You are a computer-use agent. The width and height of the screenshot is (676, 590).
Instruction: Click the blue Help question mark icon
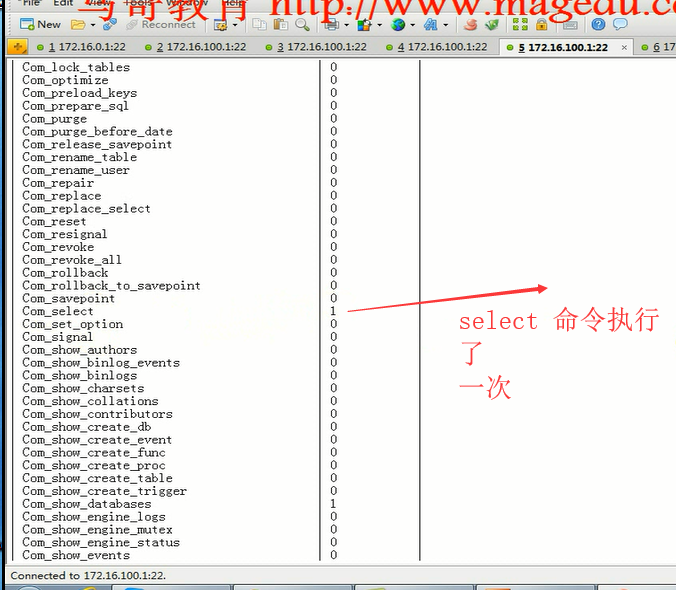[x=598, y=25]
